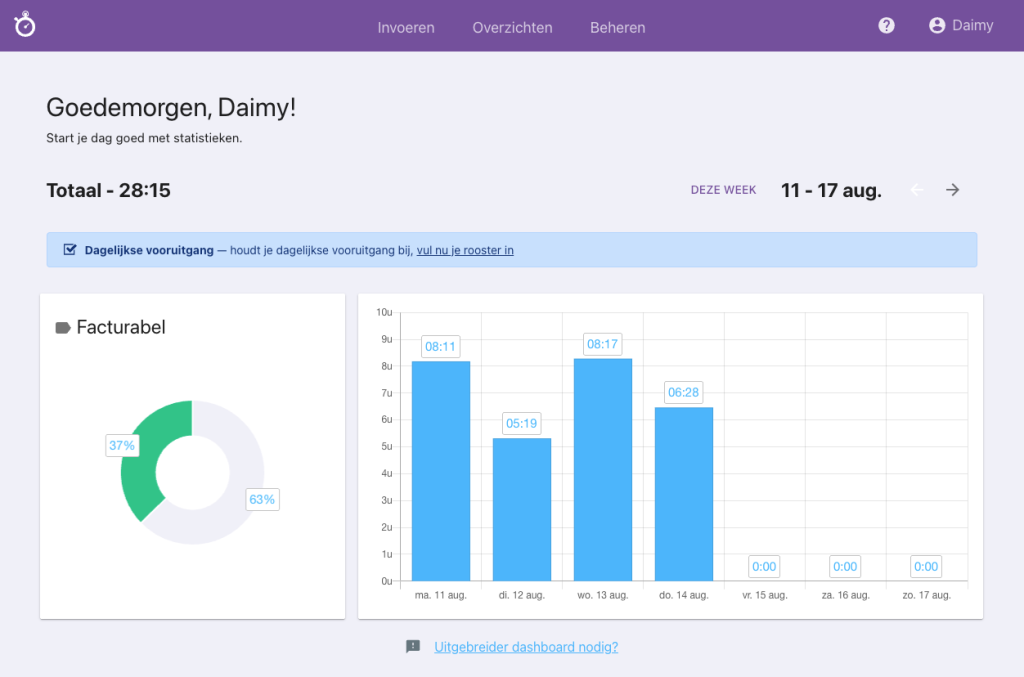The image size is (1024, 677).
Task: Click the '11 - 17 aug.' date range
Action: (x=831, y=189)
